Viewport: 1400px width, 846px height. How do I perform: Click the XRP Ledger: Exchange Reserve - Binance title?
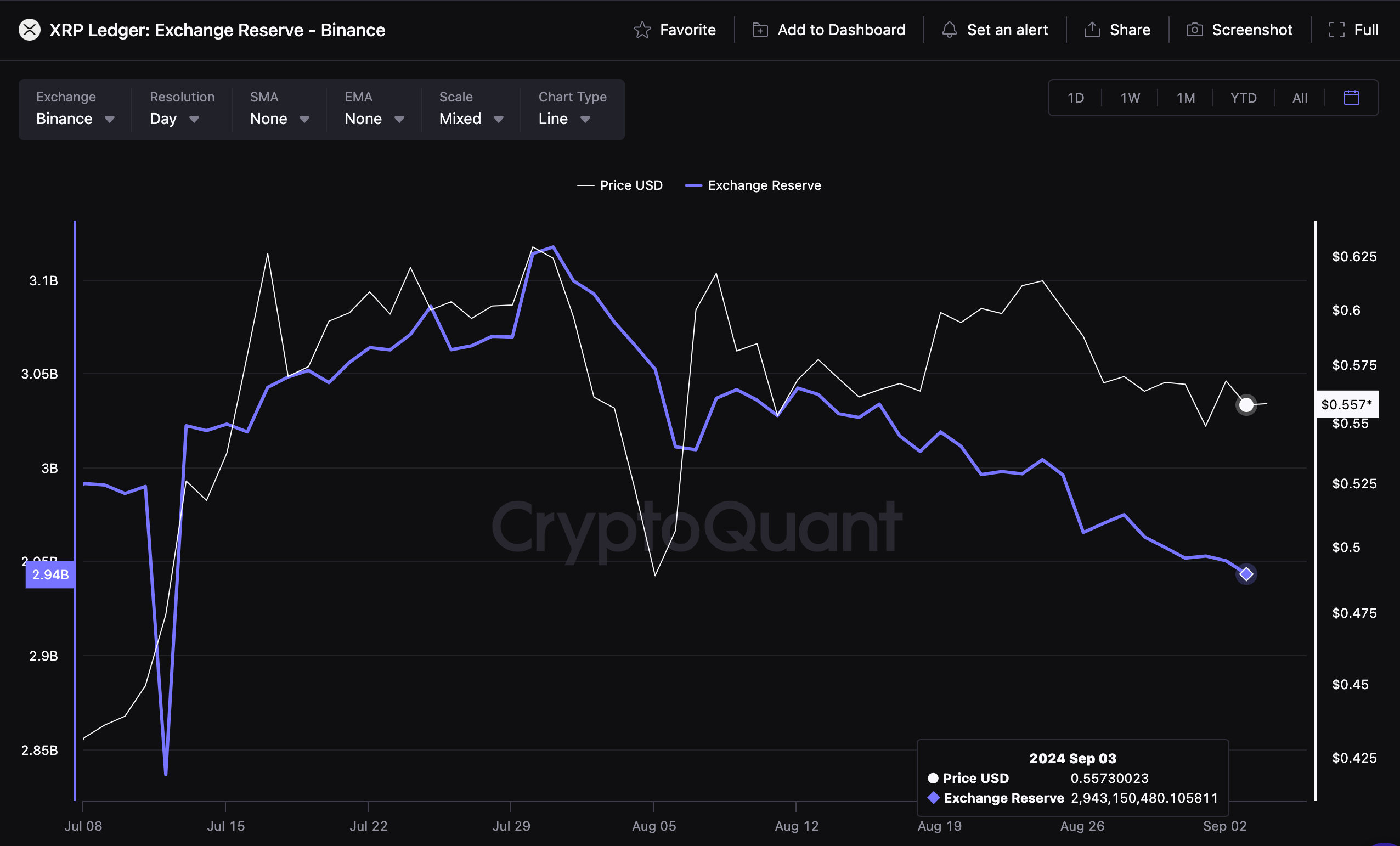217,30
